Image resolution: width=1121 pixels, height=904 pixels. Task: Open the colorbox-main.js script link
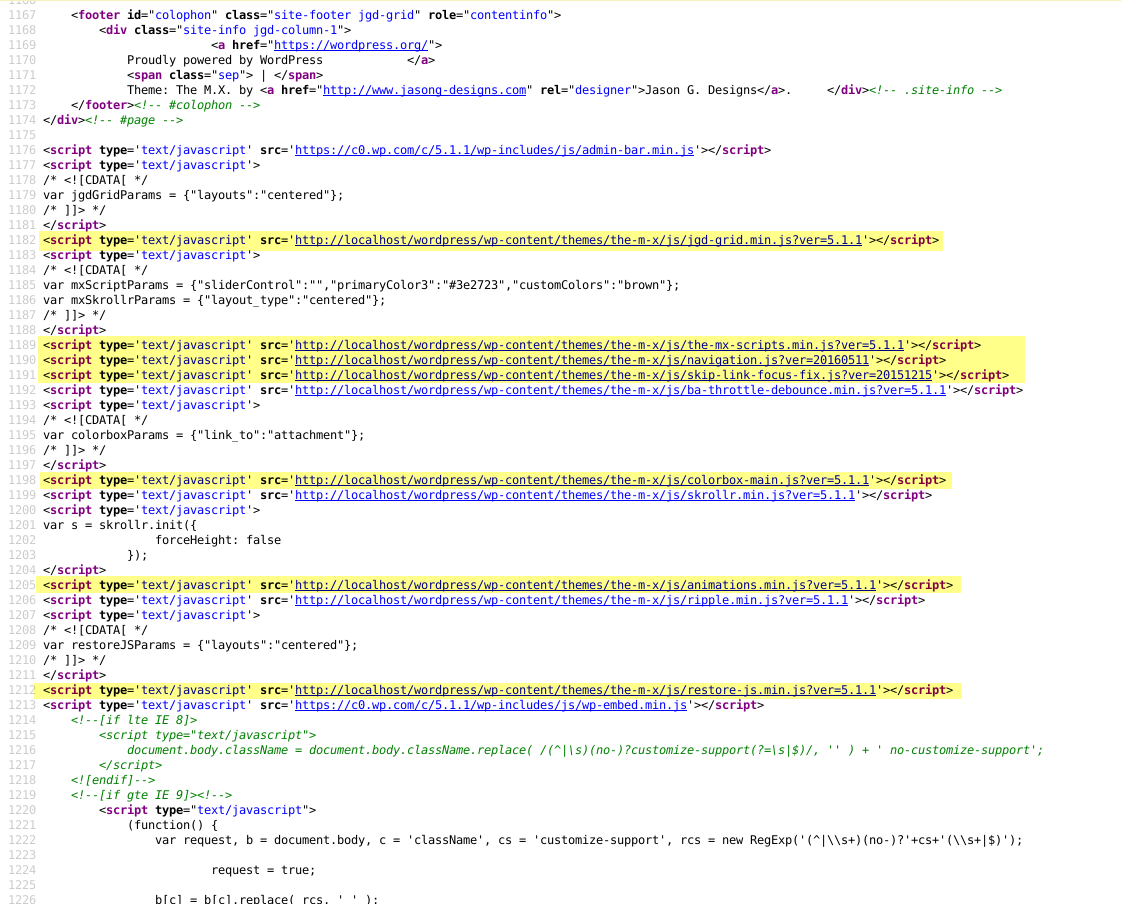tap(582, 481)
